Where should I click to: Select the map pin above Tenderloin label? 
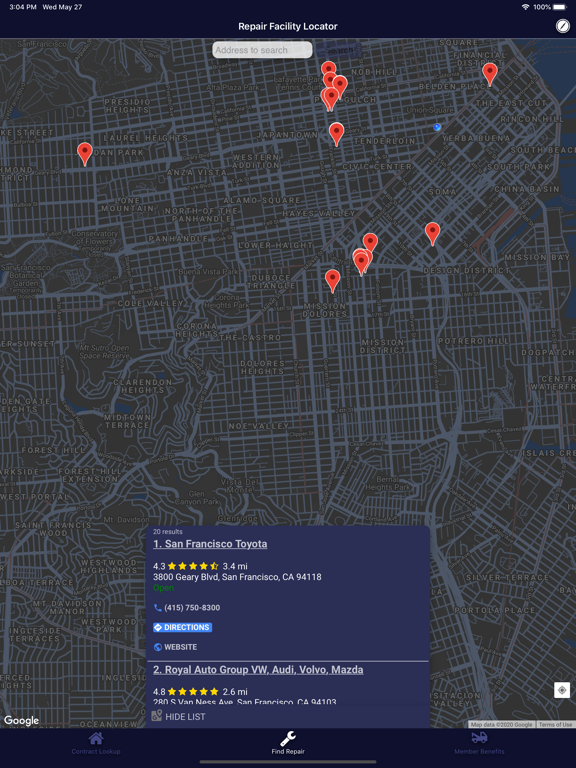click(336, 134)
